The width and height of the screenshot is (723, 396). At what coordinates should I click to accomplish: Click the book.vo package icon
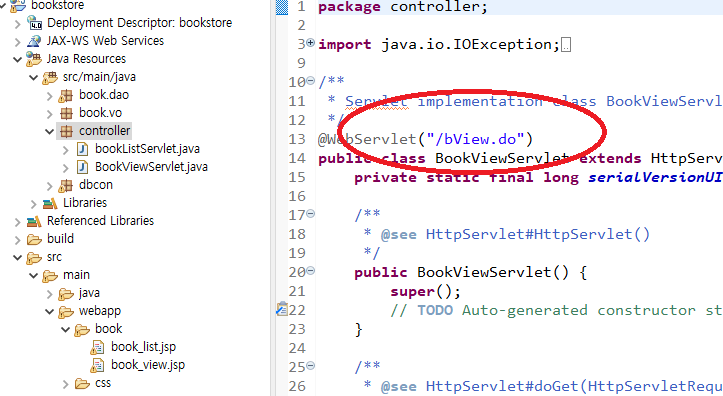(x=66, y=113)
